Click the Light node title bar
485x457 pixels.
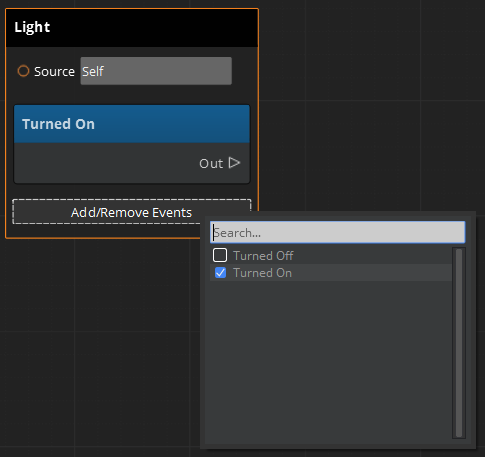(132, 28)
